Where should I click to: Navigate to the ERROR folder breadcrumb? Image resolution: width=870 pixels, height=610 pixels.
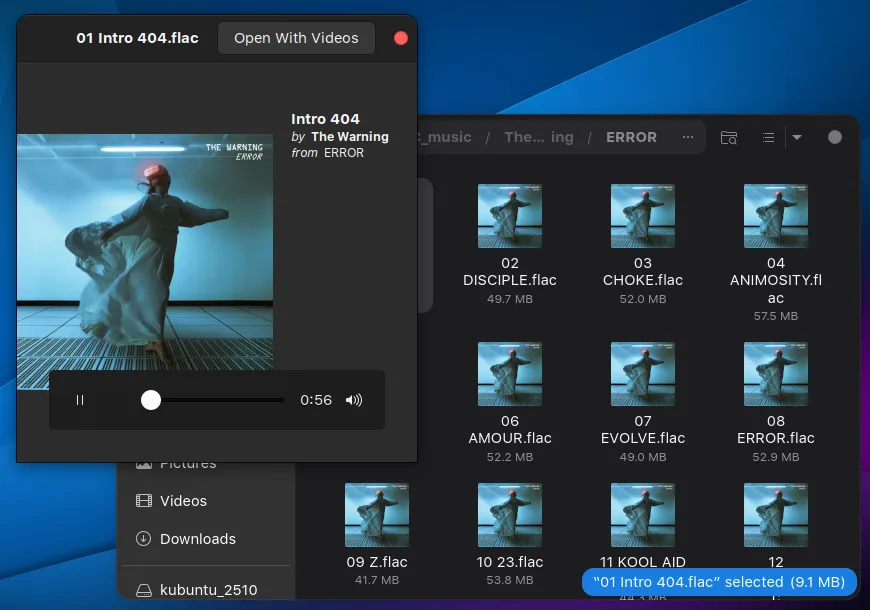631,137
